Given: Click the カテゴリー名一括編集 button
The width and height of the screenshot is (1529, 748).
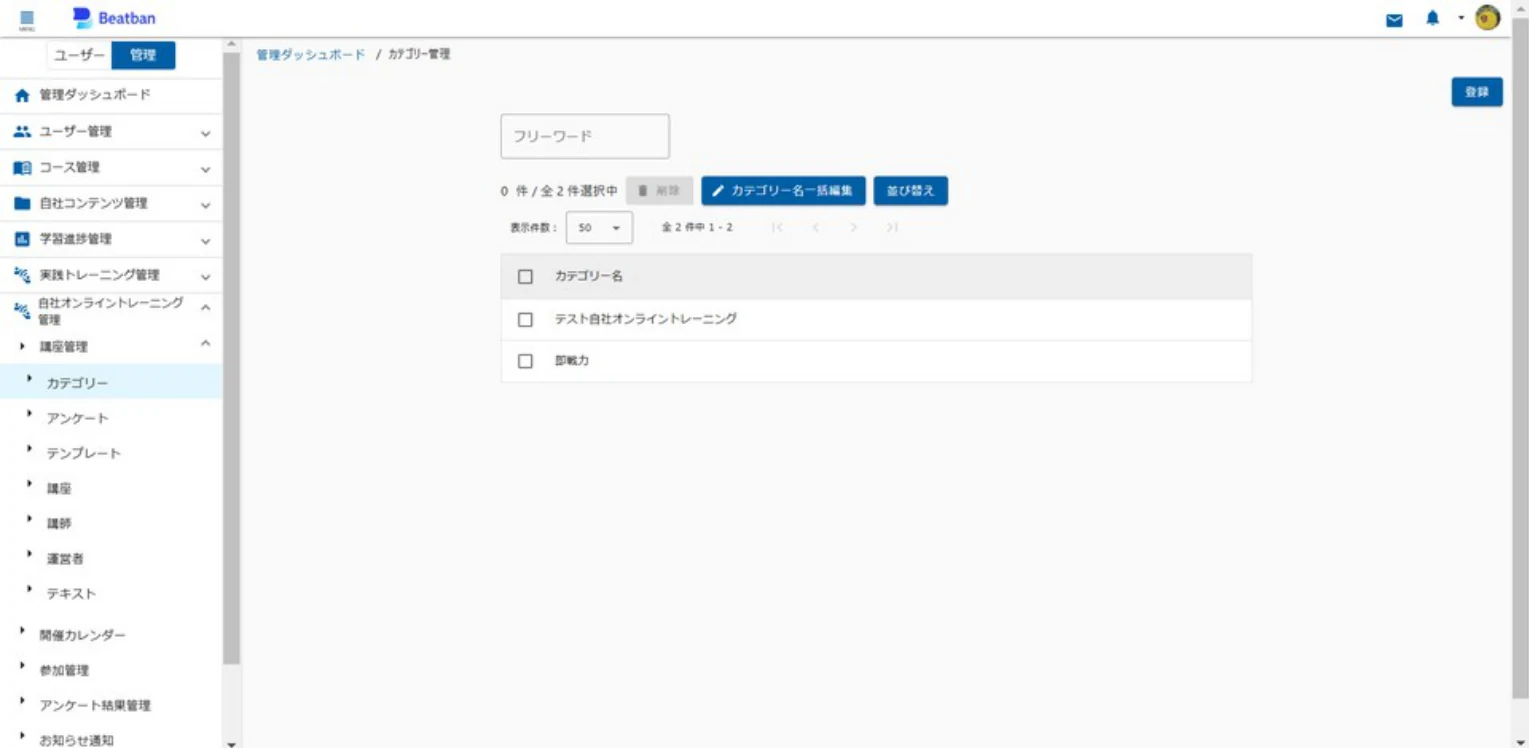Looking at the screenshot, I should 783,190.
